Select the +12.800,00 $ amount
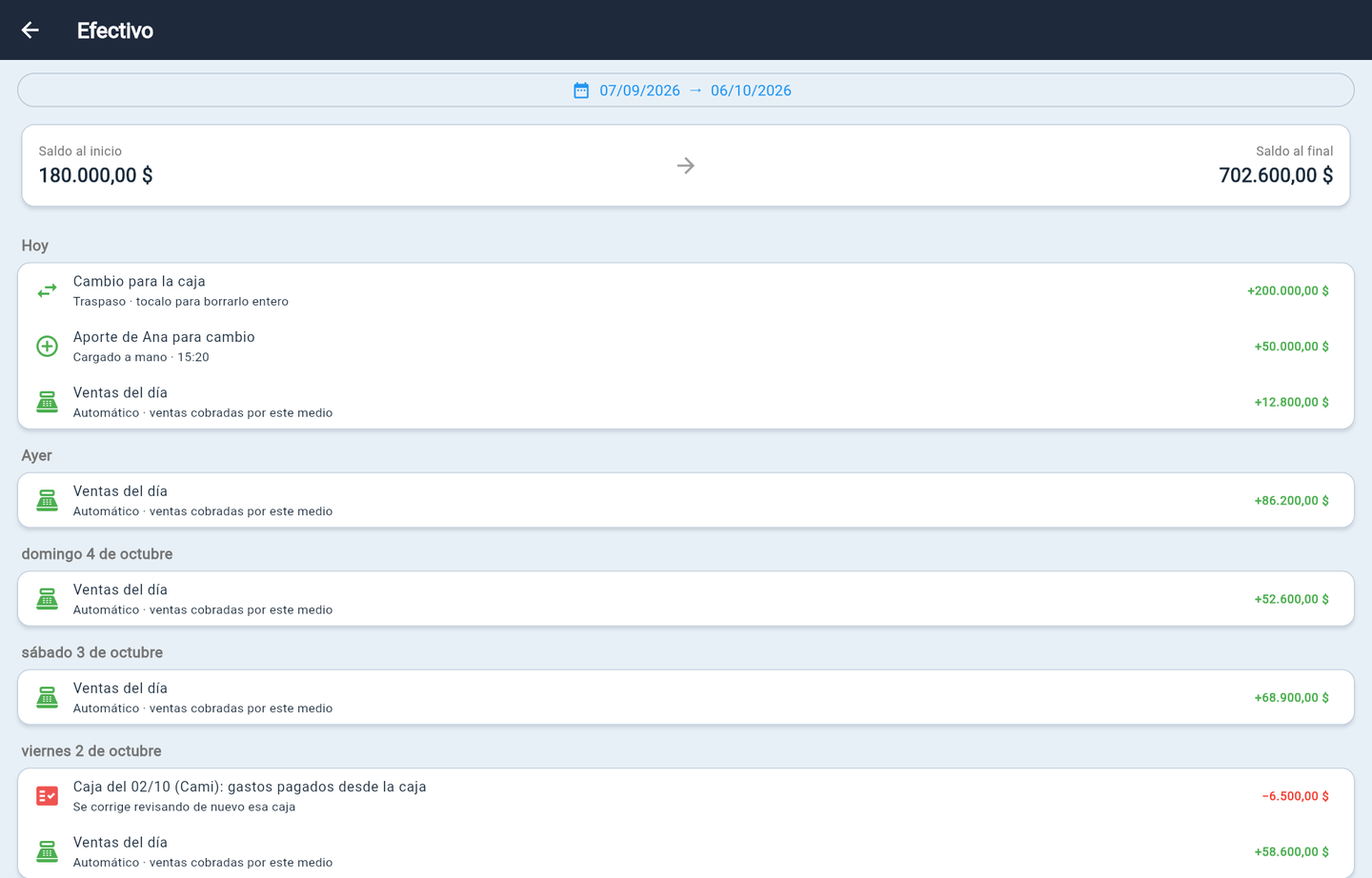 [x=1291, y=402]
